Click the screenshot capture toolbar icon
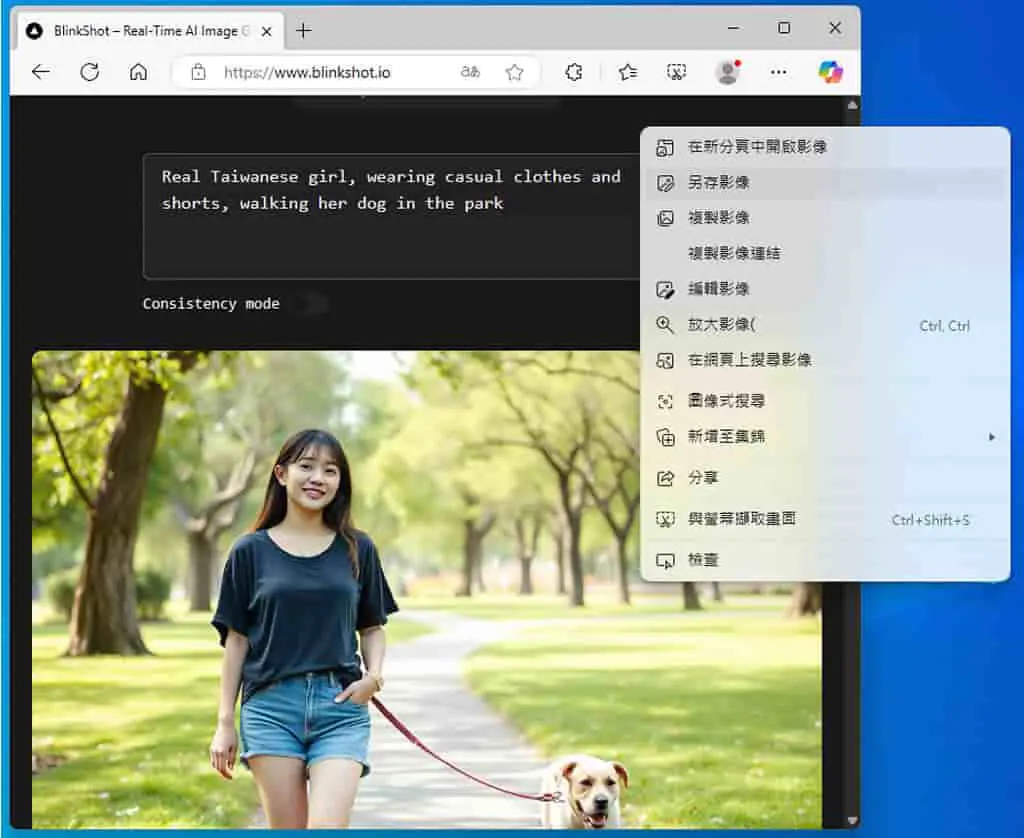The image size is (1024, 838). (677, 72)
